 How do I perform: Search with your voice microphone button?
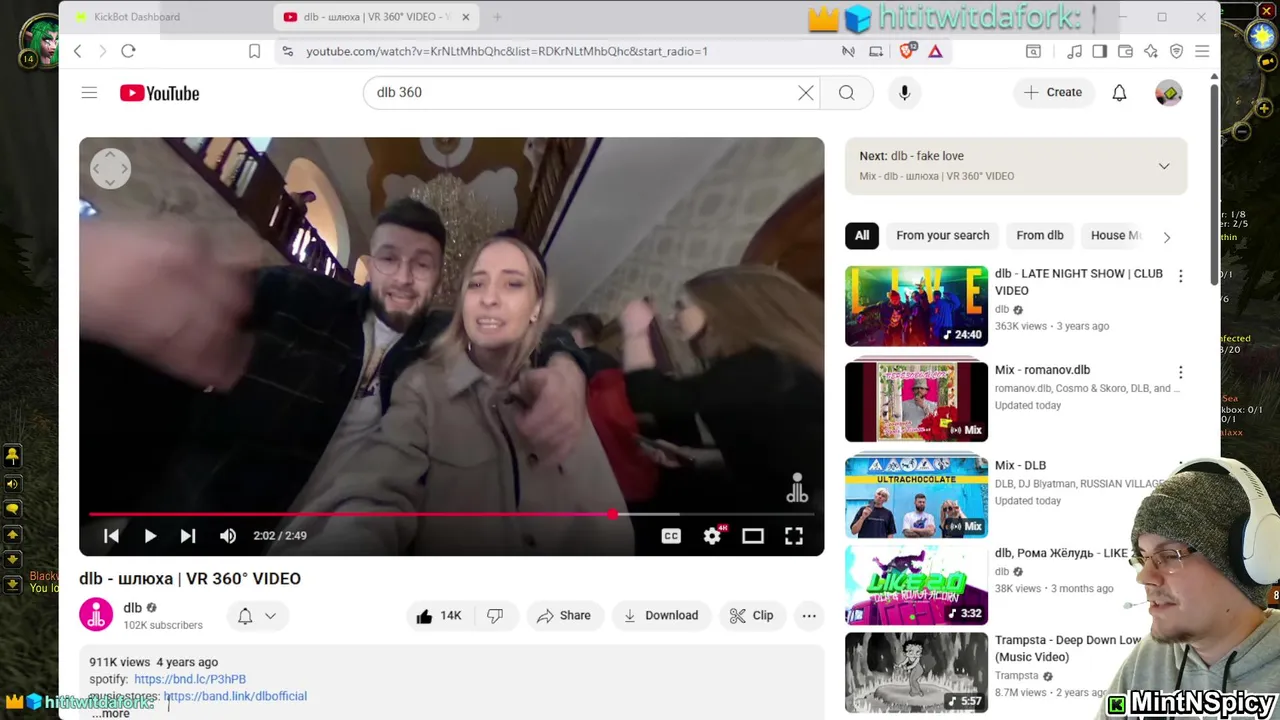pos(904,93)
